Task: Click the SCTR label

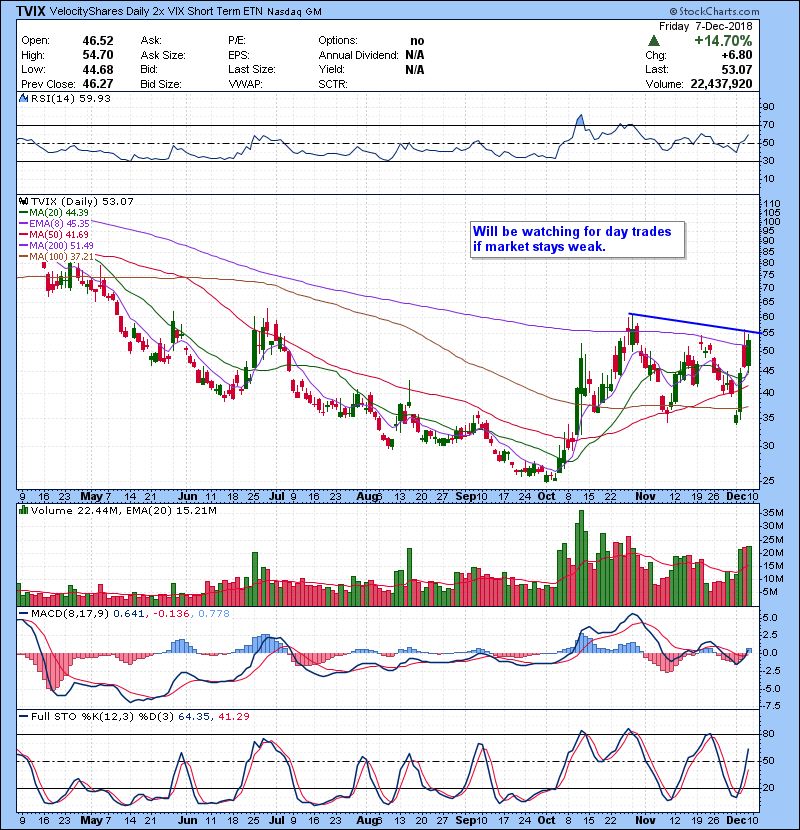Action: pos(333,84)
